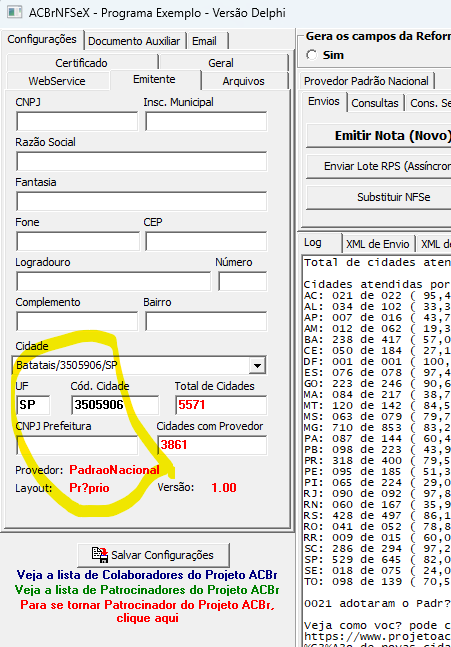Open the list of Colaboradores do Projeto ACBr
The height and width of the screenshot is (647, 451).
(147, 575)
